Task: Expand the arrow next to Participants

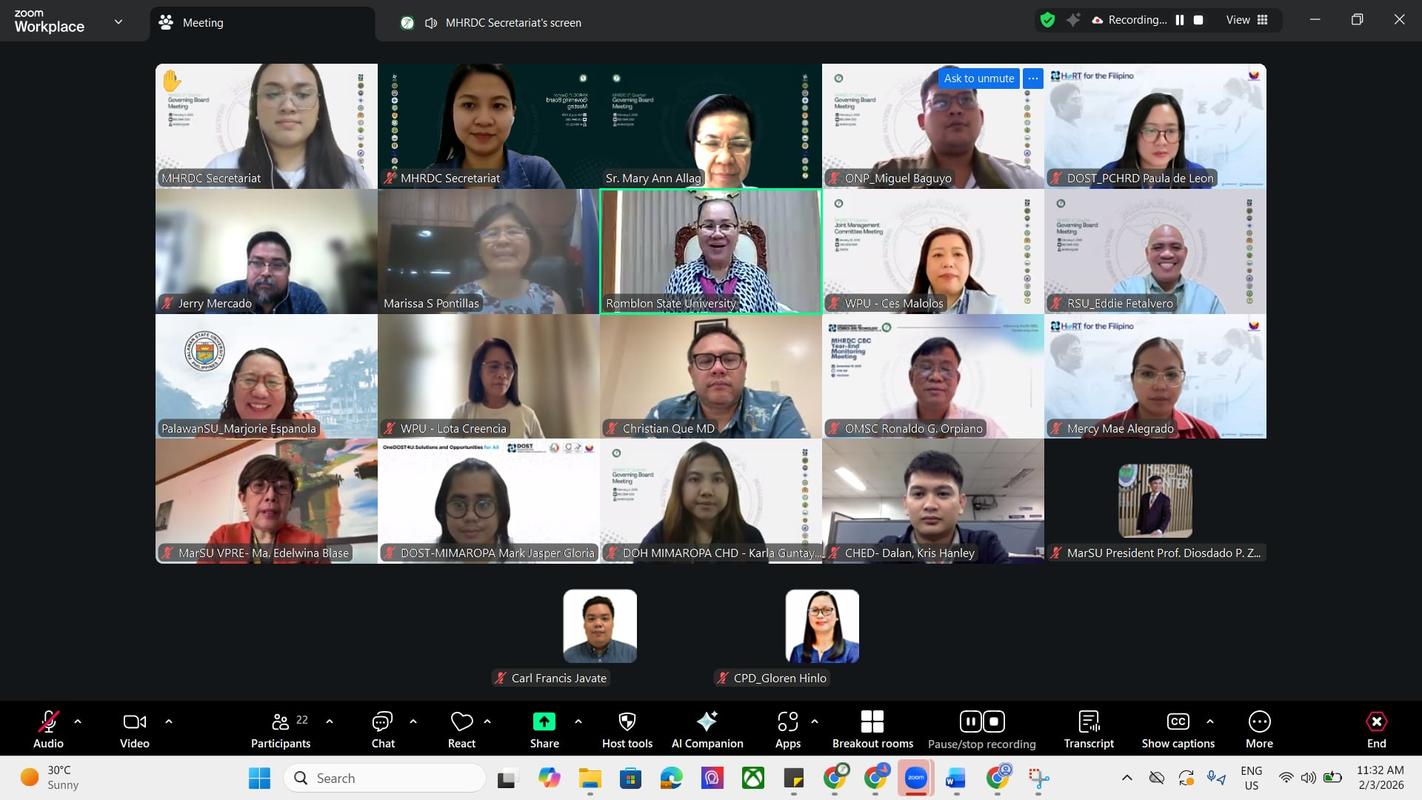Action: click(329, 721)
